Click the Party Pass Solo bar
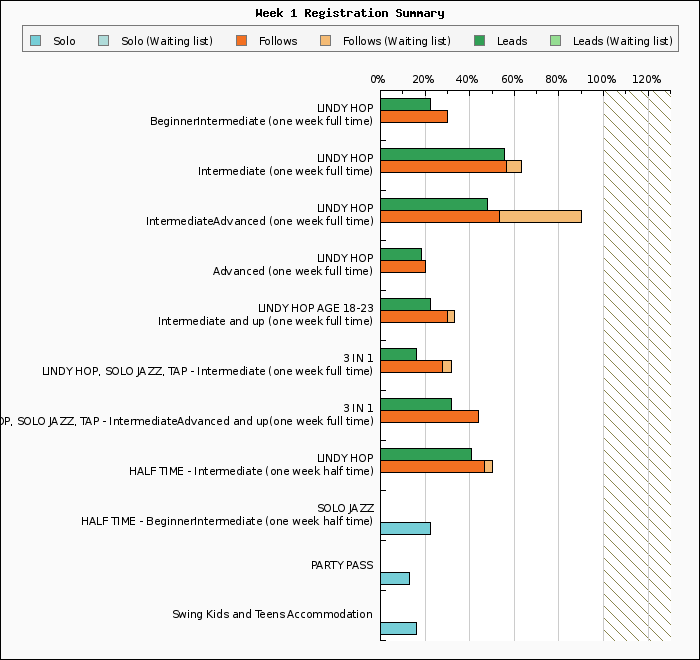700x660 pixels. (x=395, y=578)
